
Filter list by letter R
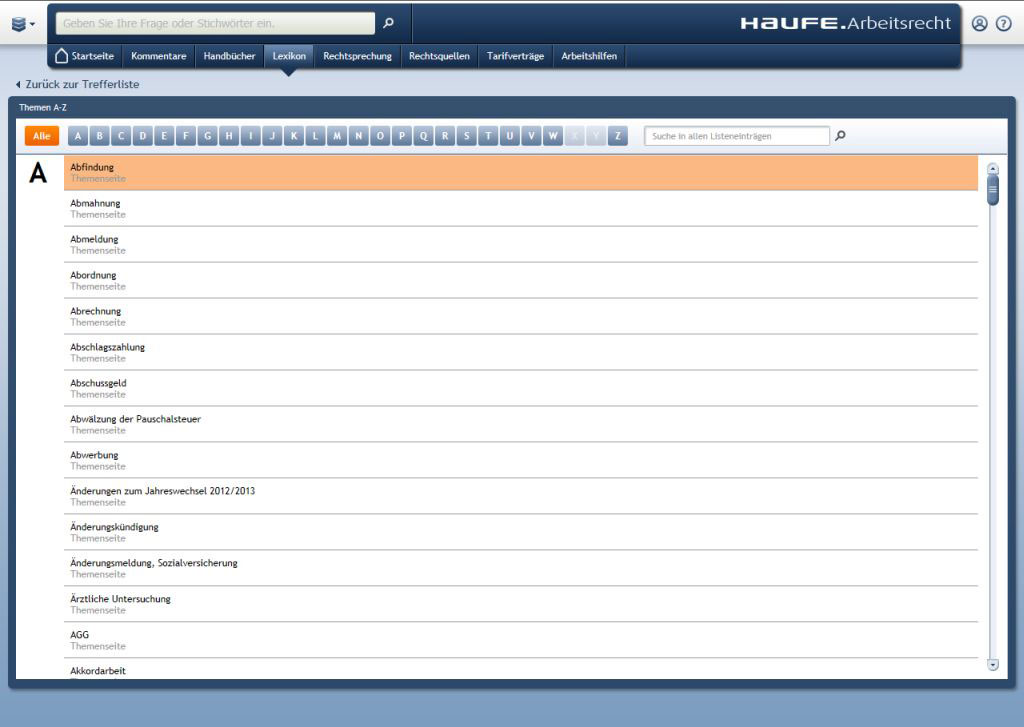click(x=445, y=136)
